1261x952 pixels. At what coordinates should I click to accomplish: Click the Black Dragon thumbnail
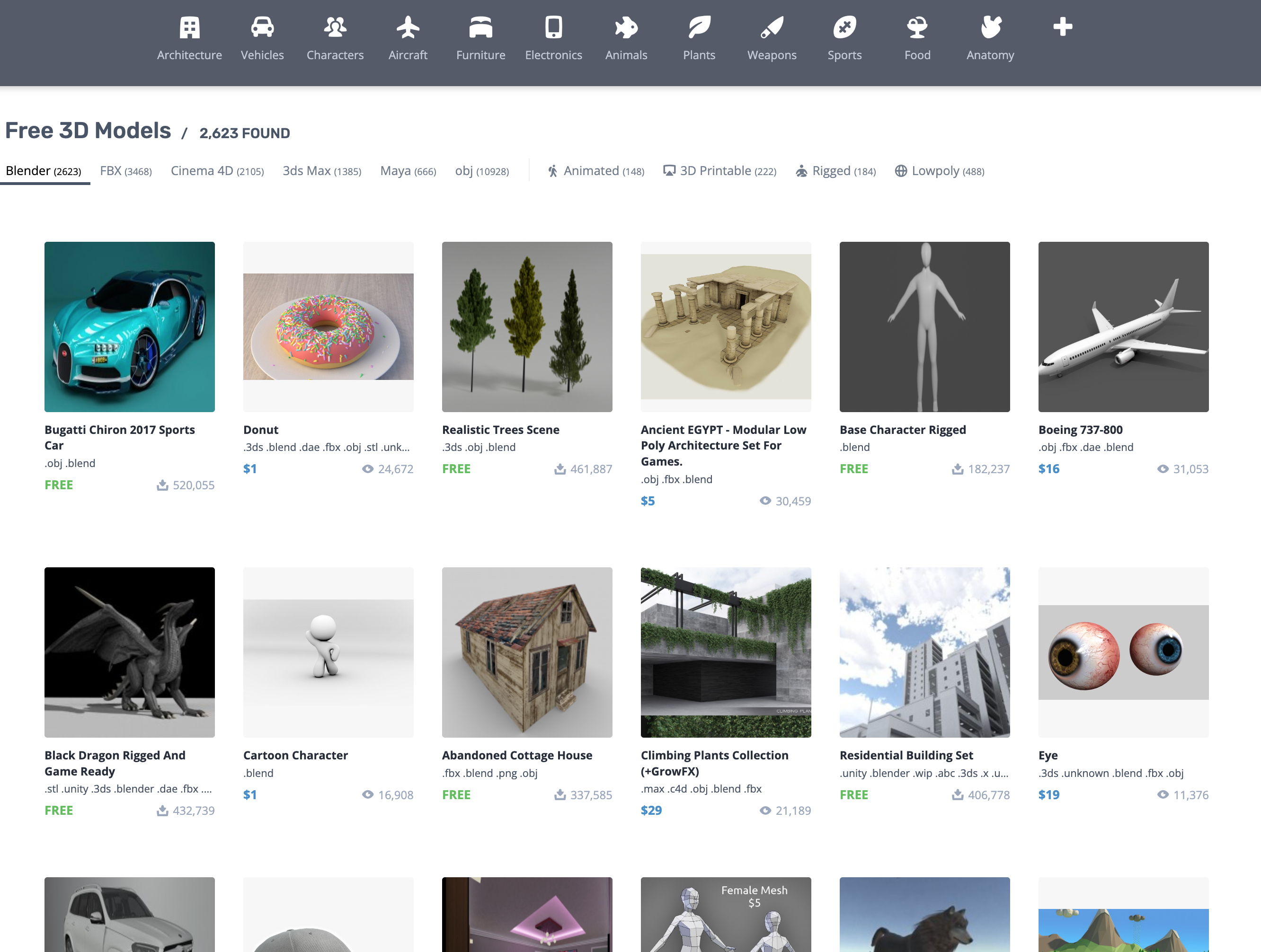(x=129, y=652)
